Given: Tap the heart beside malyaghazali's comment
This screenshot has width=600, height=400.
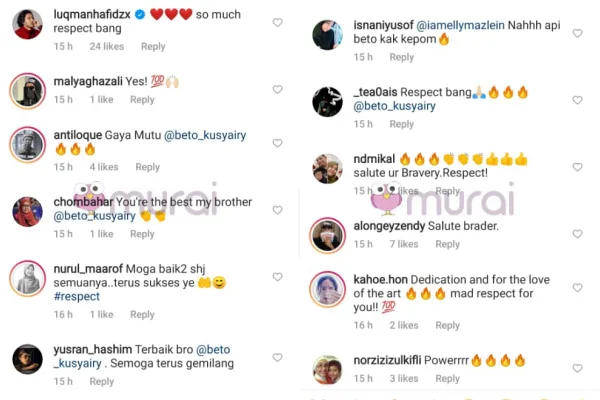Looking at the screenshot, I should point(277,89).
